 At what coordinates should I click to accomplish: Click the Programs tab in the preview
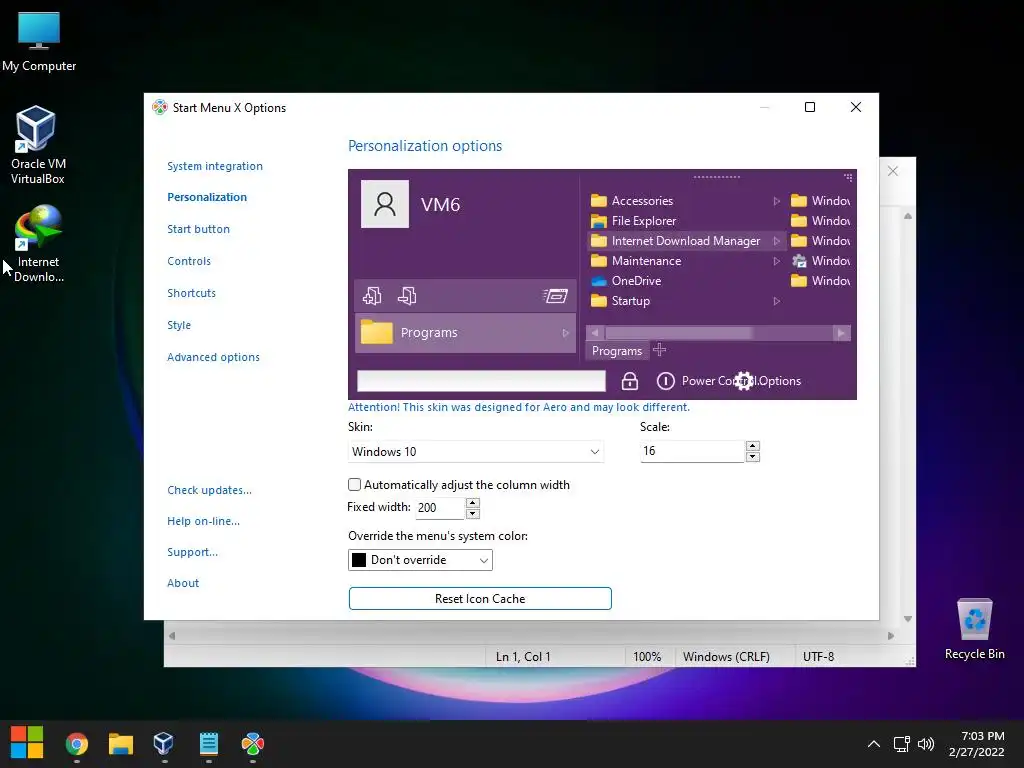click(x=616, y=351)
